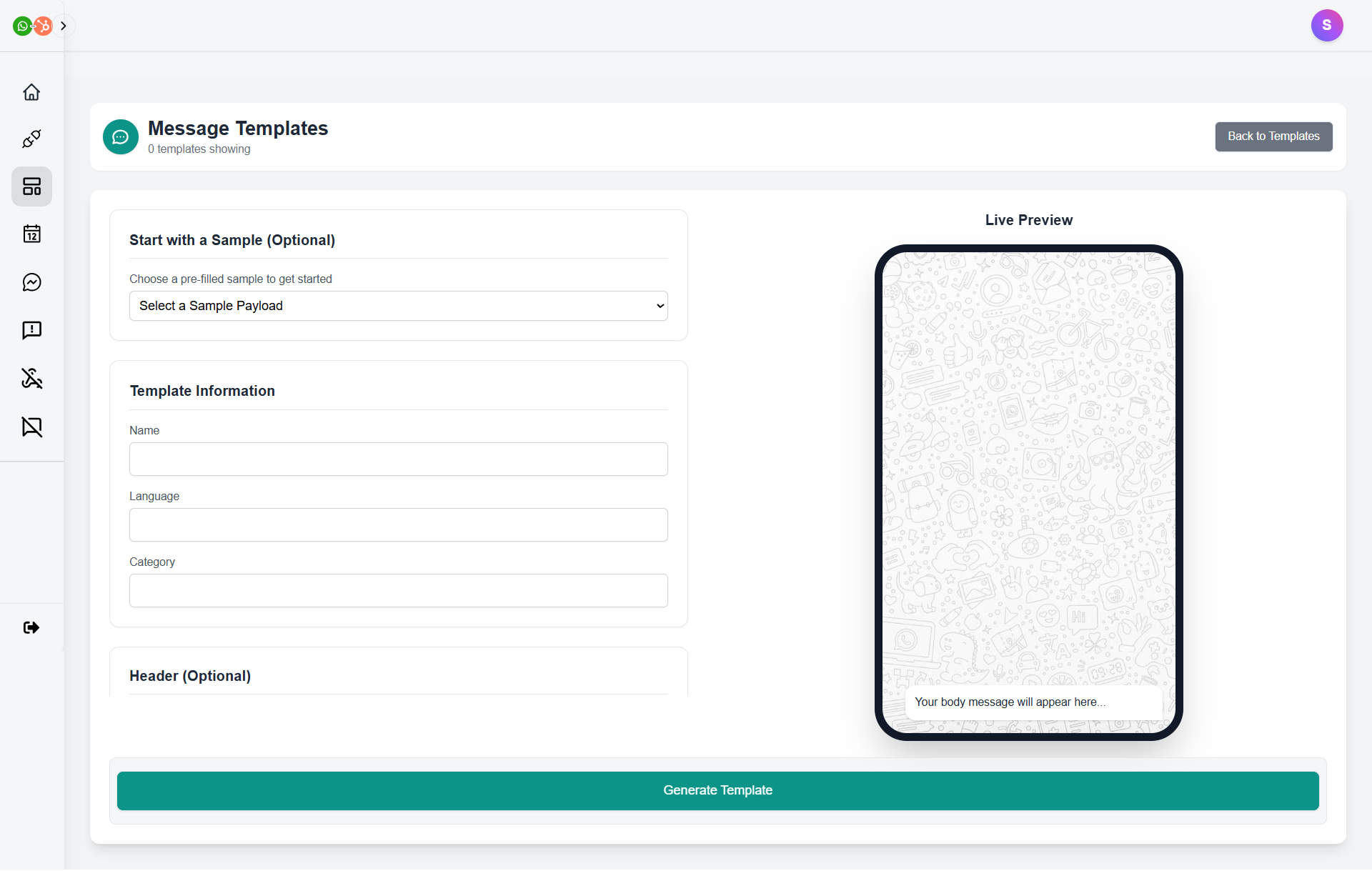
Task: Open the plug connection icon in sidebar
Action: point(31,139)
